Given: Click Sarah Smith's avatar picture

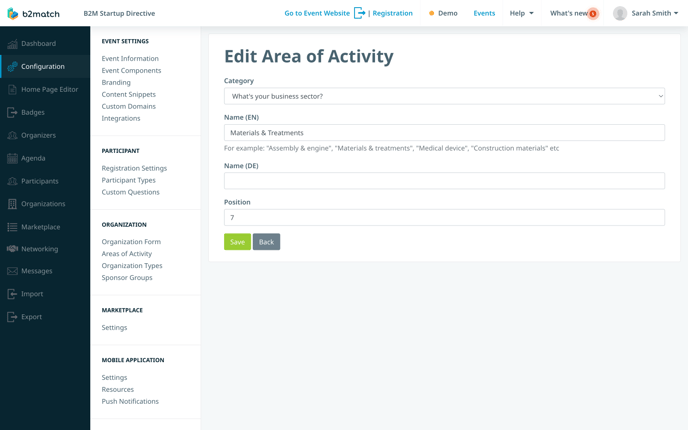Looking at the screenshot, I should tap(620, 14).
